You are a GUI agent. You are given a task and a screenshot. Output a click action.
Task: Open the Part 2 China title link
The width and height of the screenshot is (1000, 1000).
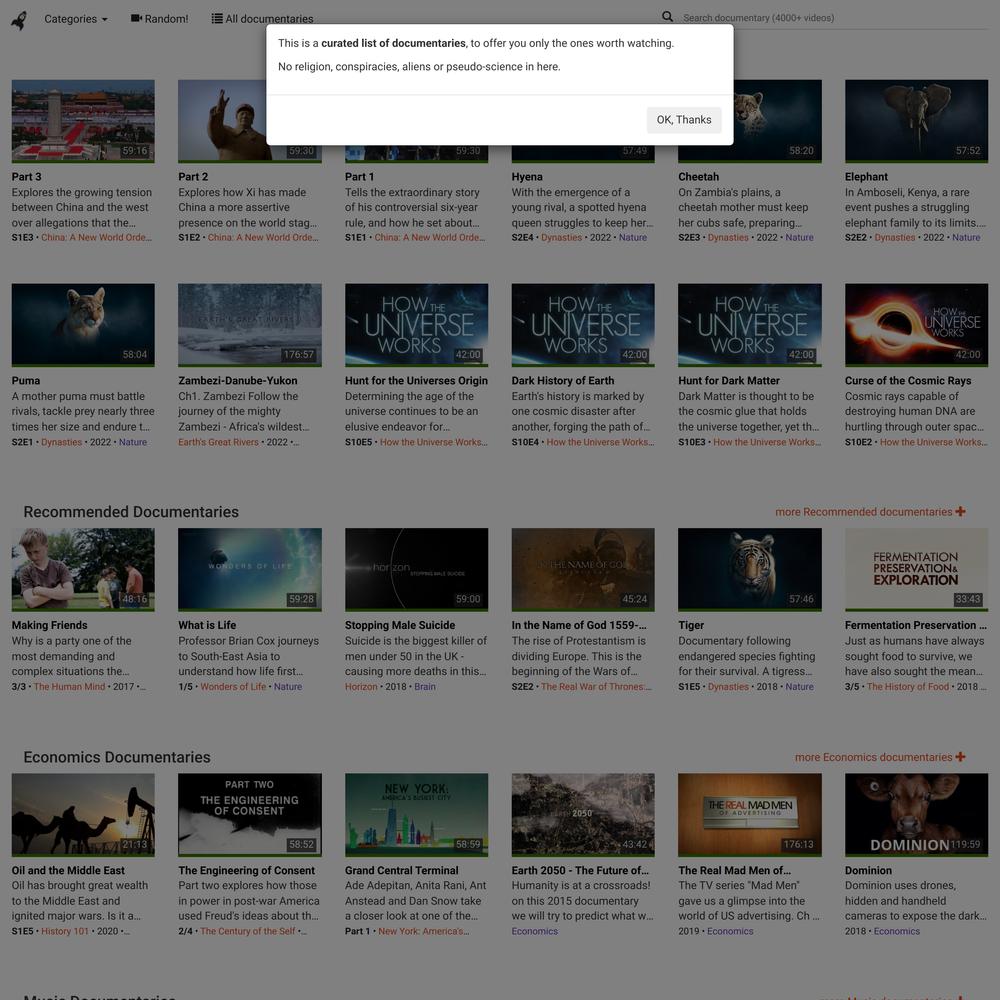tap(193, 177)
